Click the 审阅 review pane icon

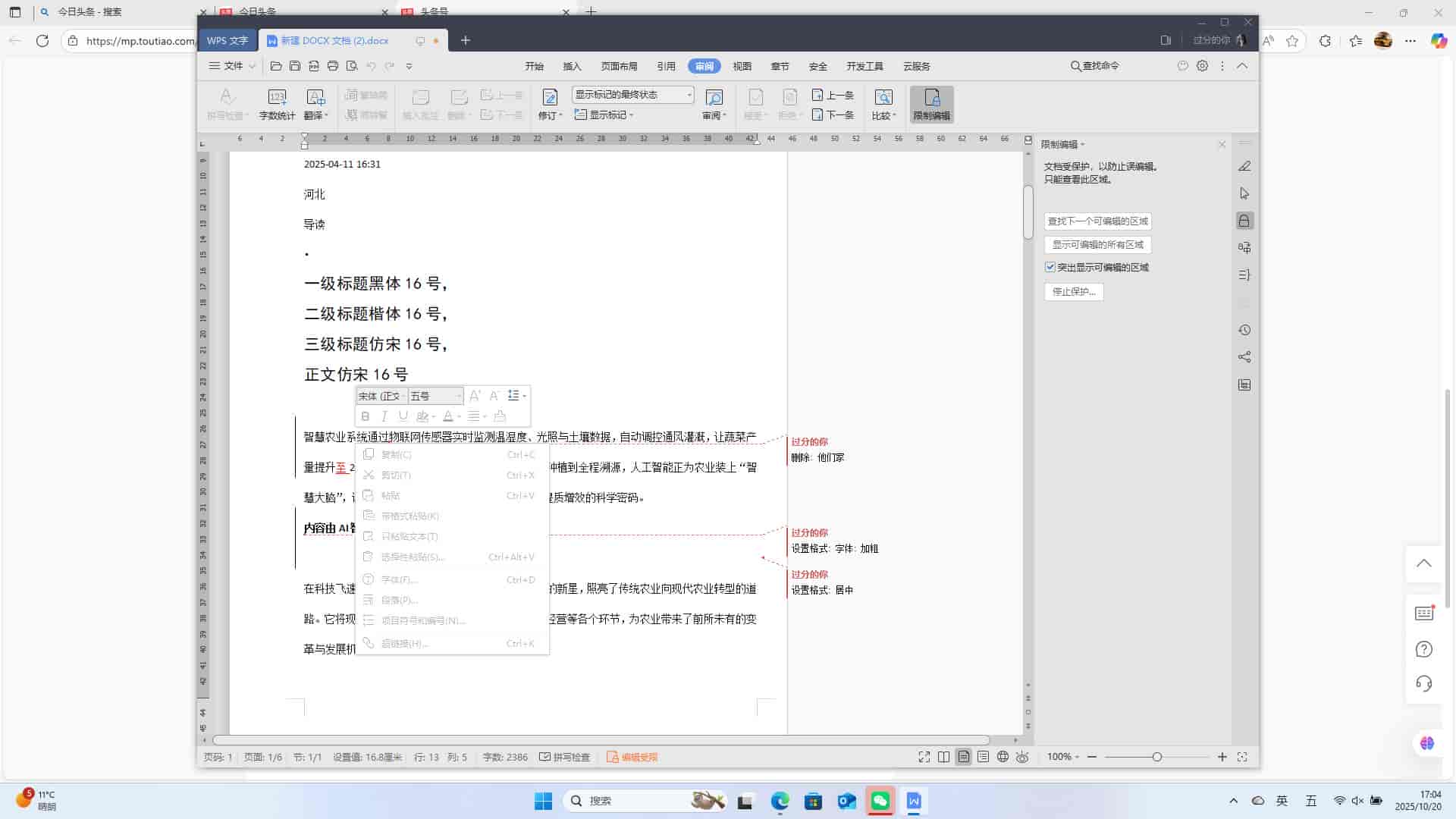(x=714, y=105)
